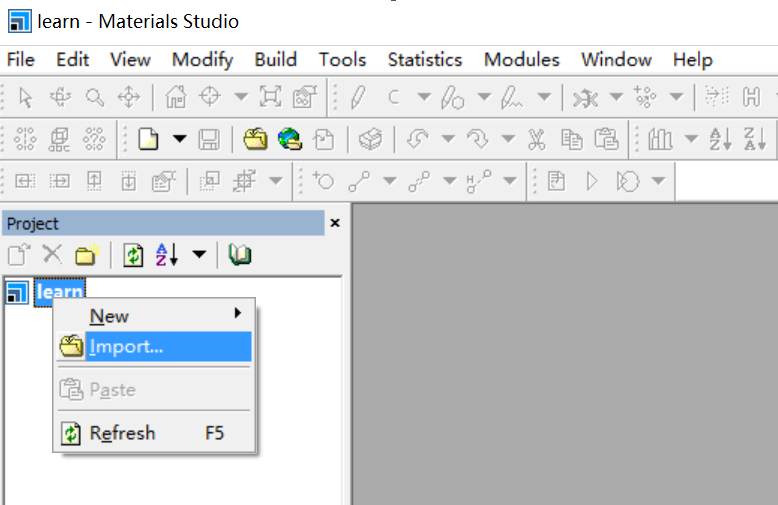Click the Undo arrow icon
Viewport: 778px width, 505px height.
click(418, 139)
